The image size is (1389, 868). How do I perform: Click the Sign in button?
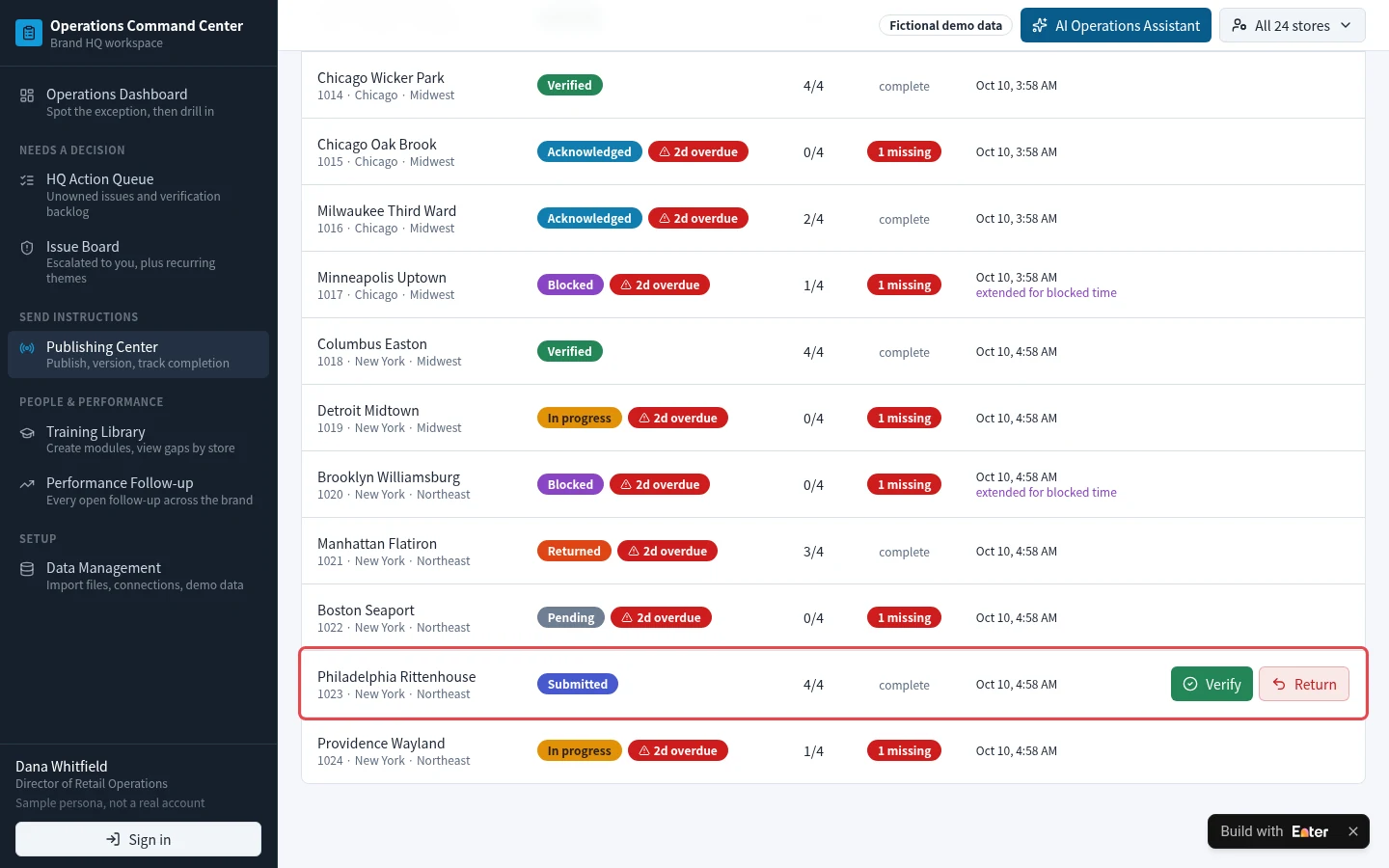point(138,839)
